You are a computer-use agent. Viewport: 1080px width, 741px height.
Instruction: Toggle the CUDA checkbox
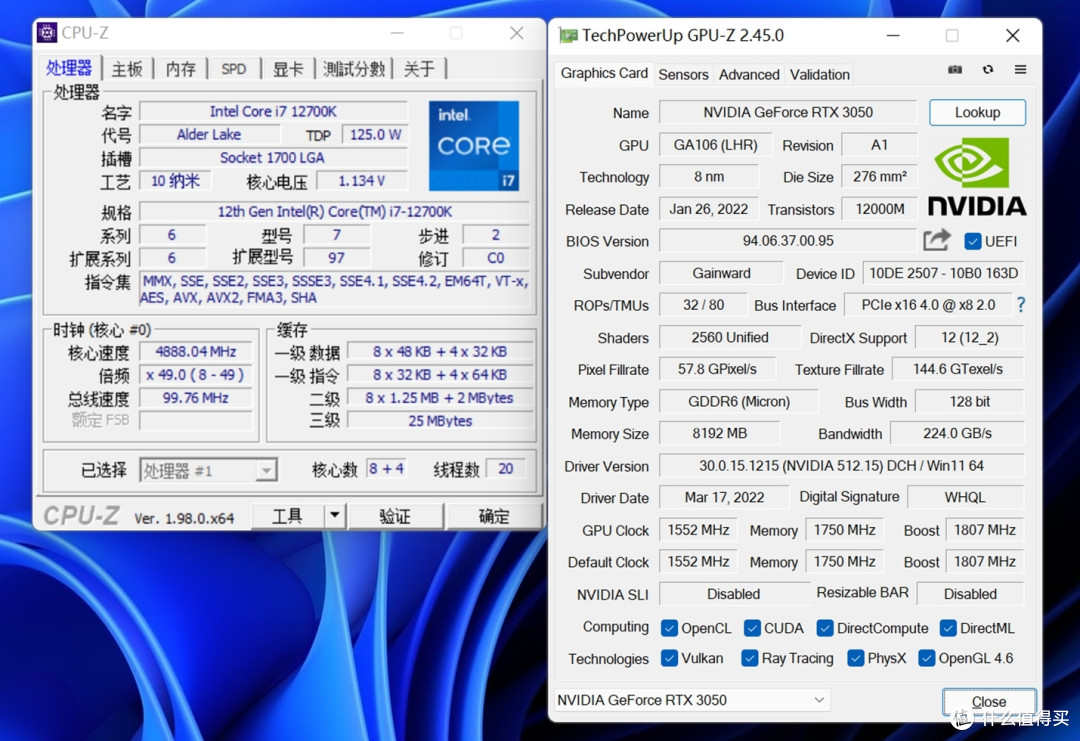click(x=752, y=628)
